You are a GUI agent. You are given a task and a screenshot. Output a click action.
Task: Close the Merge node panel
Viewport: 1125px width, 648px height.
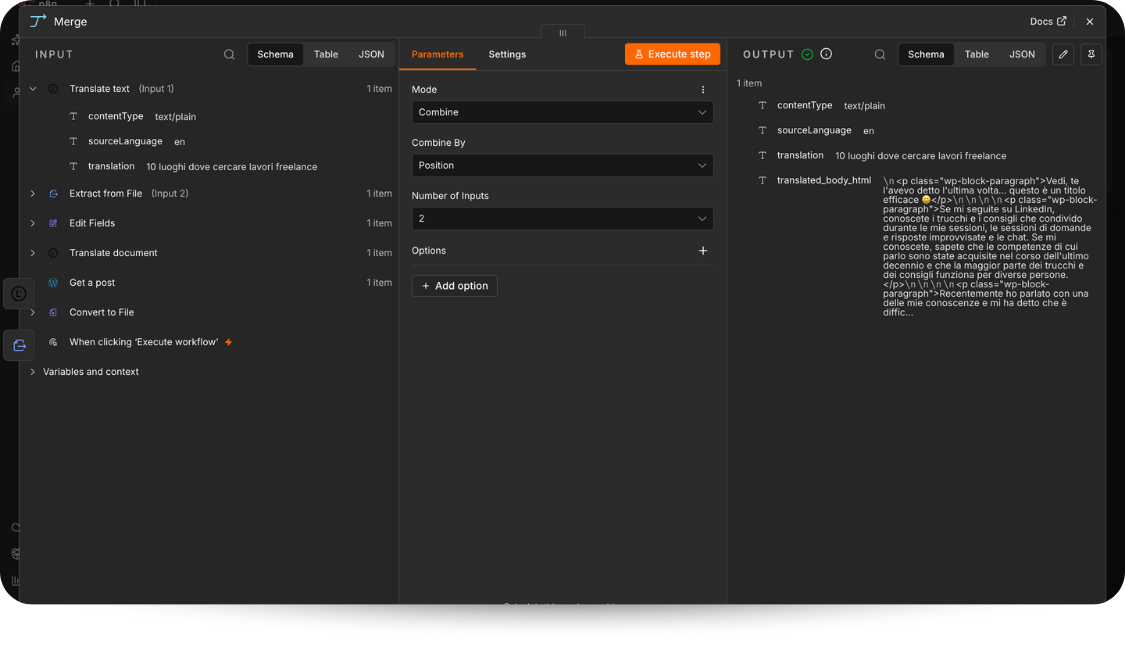(x=1090, y=22)
